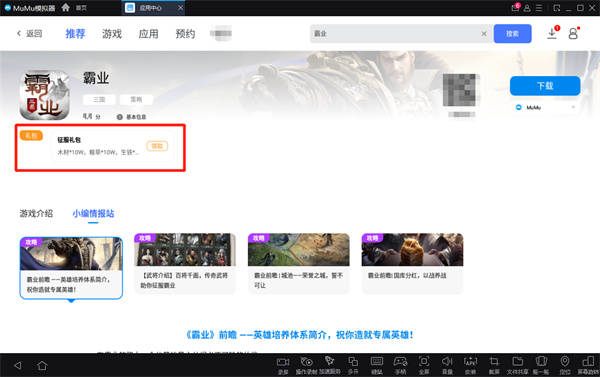Click the blue article headline 《霸业》前瞻

[x=300, y=335]
